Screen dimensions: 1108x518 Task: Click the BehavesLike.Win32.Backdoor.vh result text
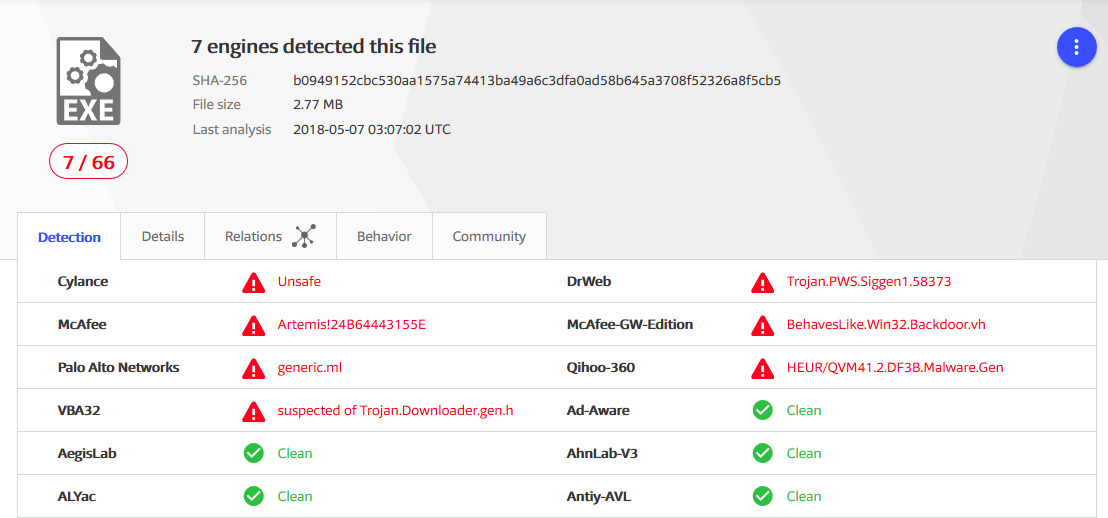click(886, 325)
